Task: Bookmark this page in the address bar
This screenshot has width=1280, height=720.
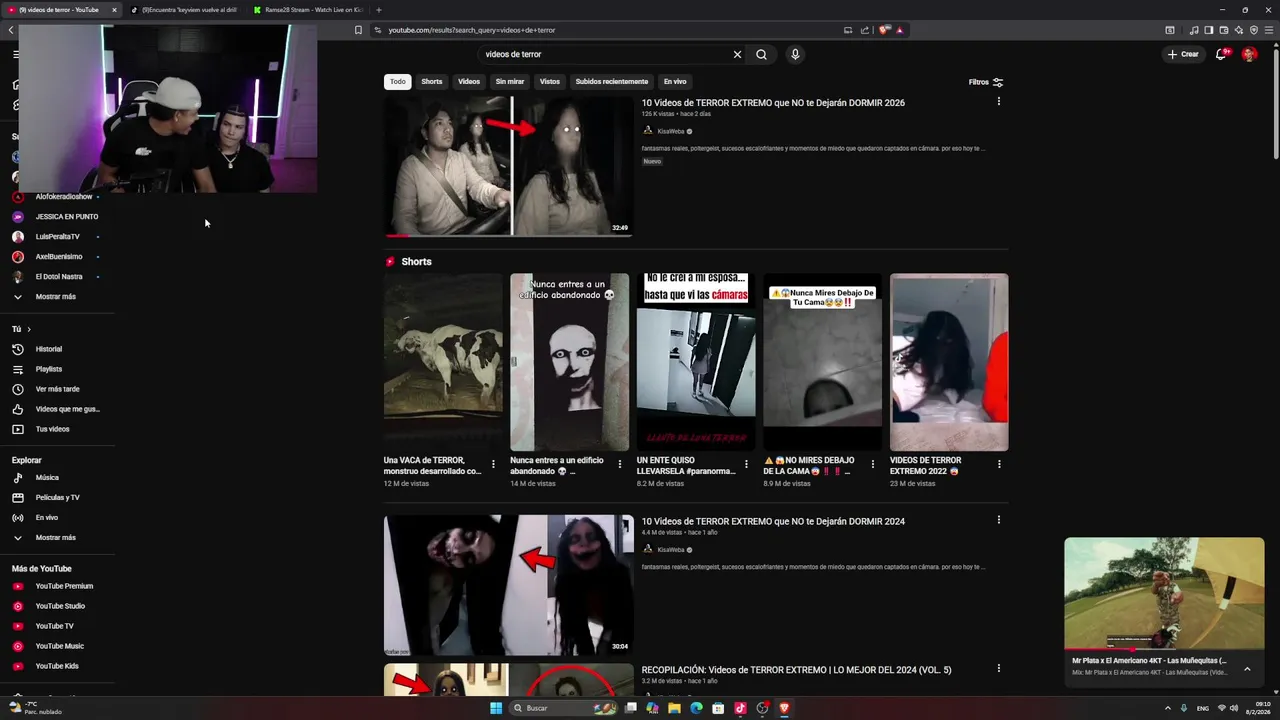Action: [x=358, y=30]
